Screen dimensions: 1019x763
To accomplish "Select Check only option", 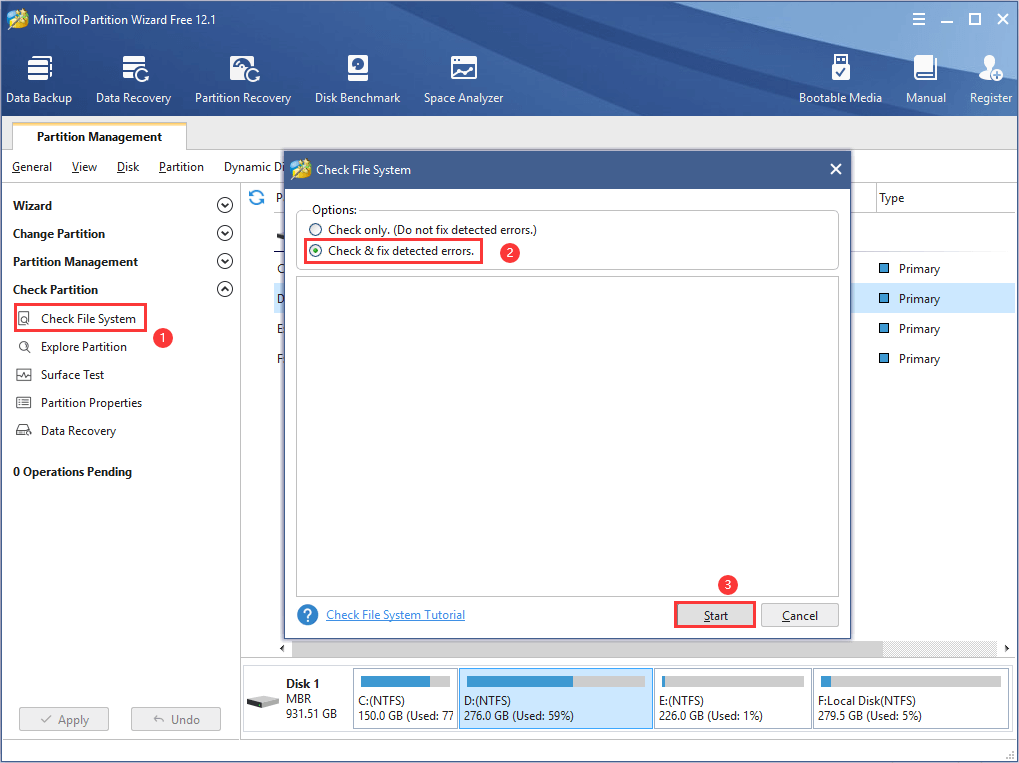I will coord(423,229).
